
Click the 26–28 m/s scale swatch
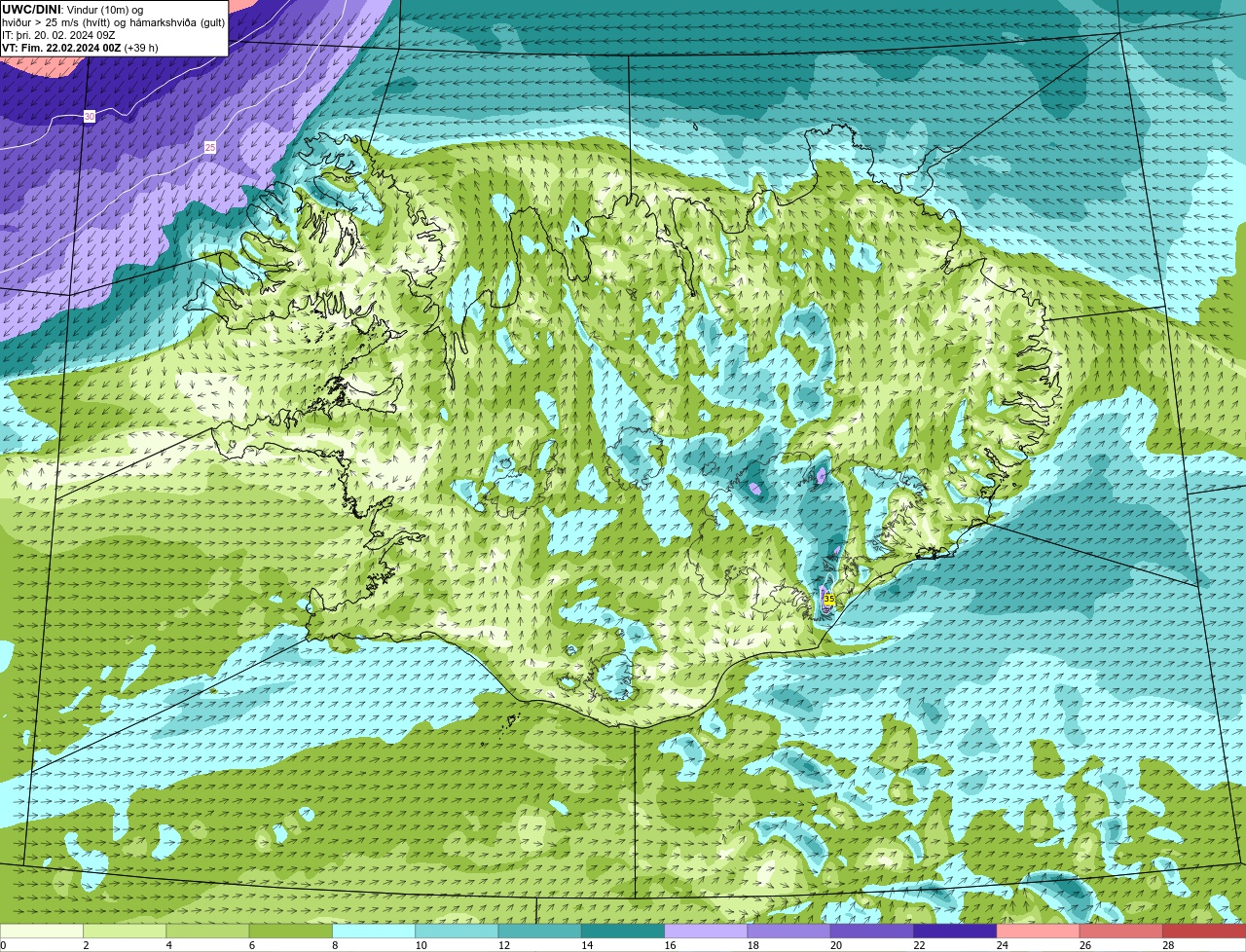[x=1121, y=931]
